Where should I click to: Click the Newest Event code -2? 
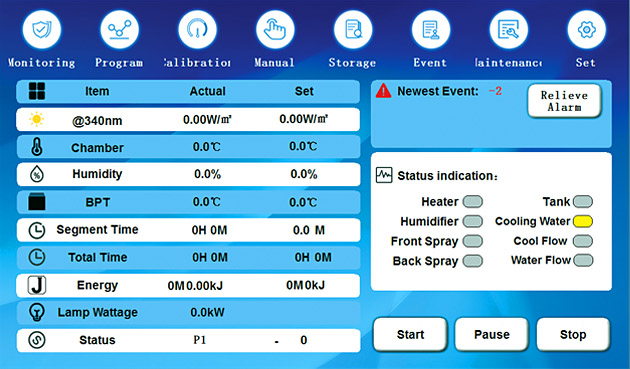point(495,91)
